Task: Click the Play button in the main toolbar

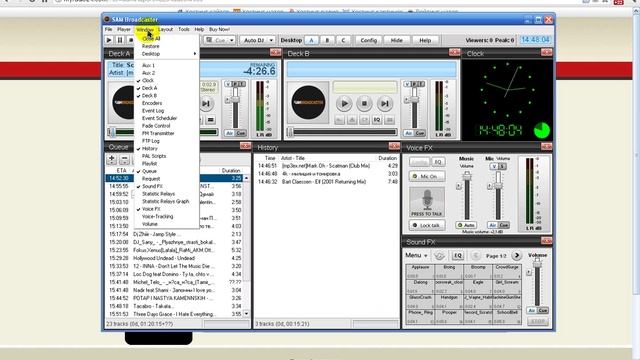Action: tap(109, 40)
